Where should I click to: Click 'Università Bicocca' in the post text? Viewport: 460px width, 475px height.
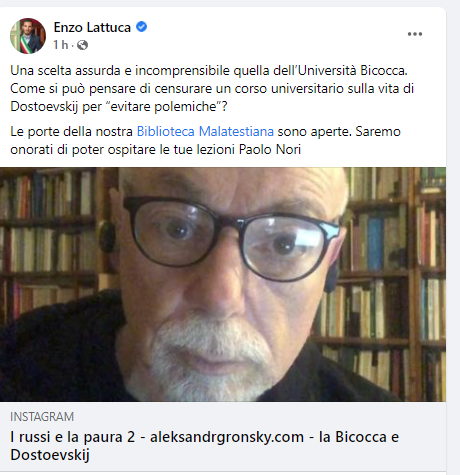[352, 71]
